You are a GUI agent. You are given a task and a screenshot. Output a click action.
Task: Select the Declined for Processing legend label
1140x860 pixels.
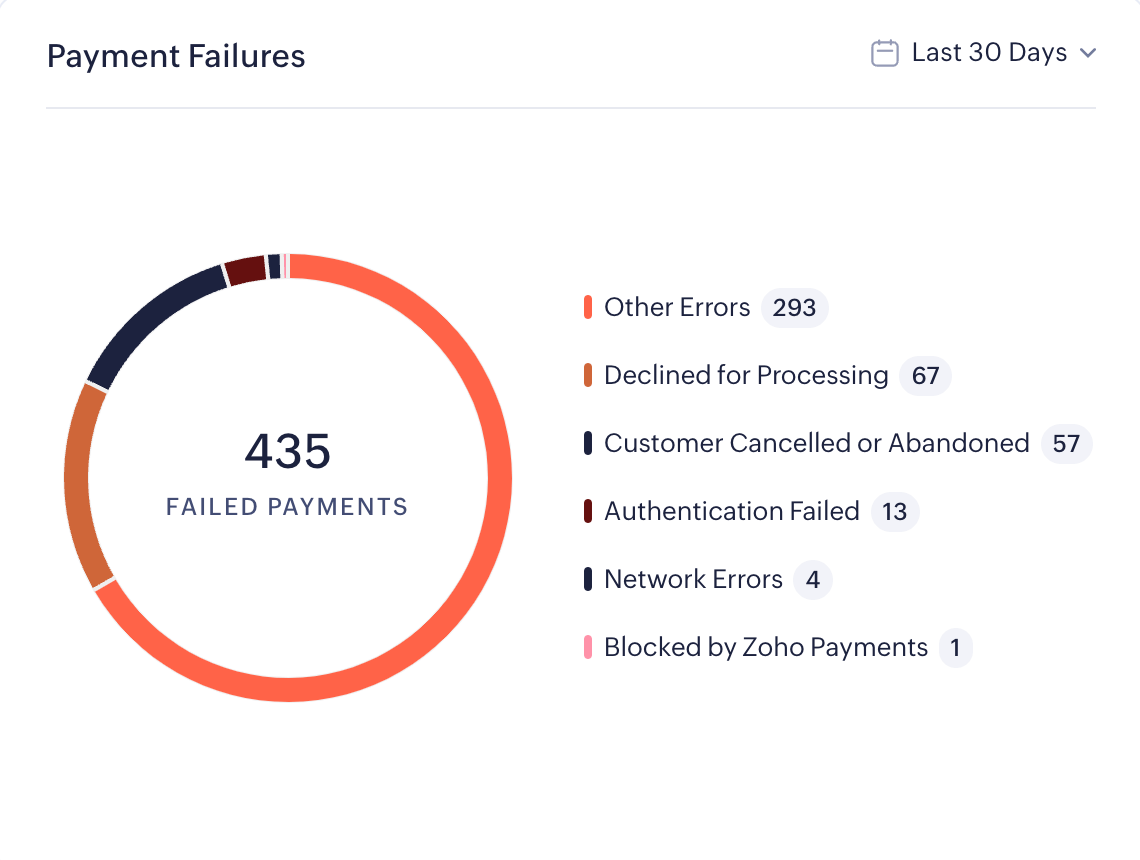746,375
